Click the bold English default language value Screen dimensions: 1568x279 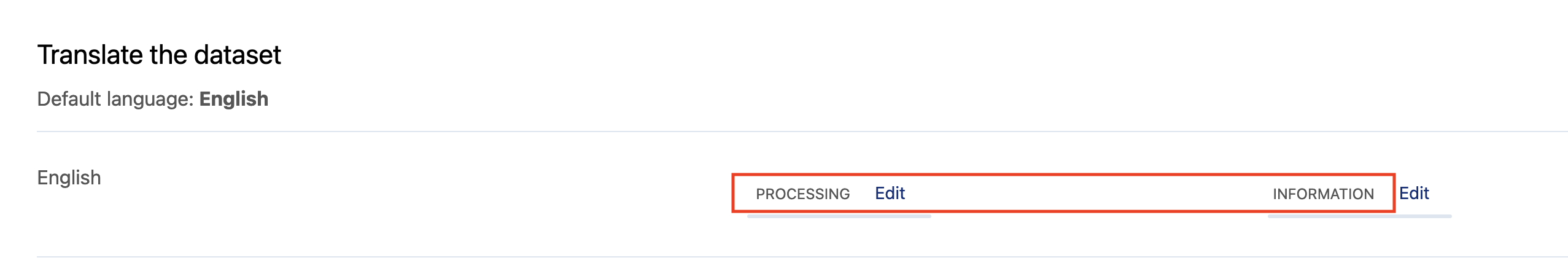233,99
